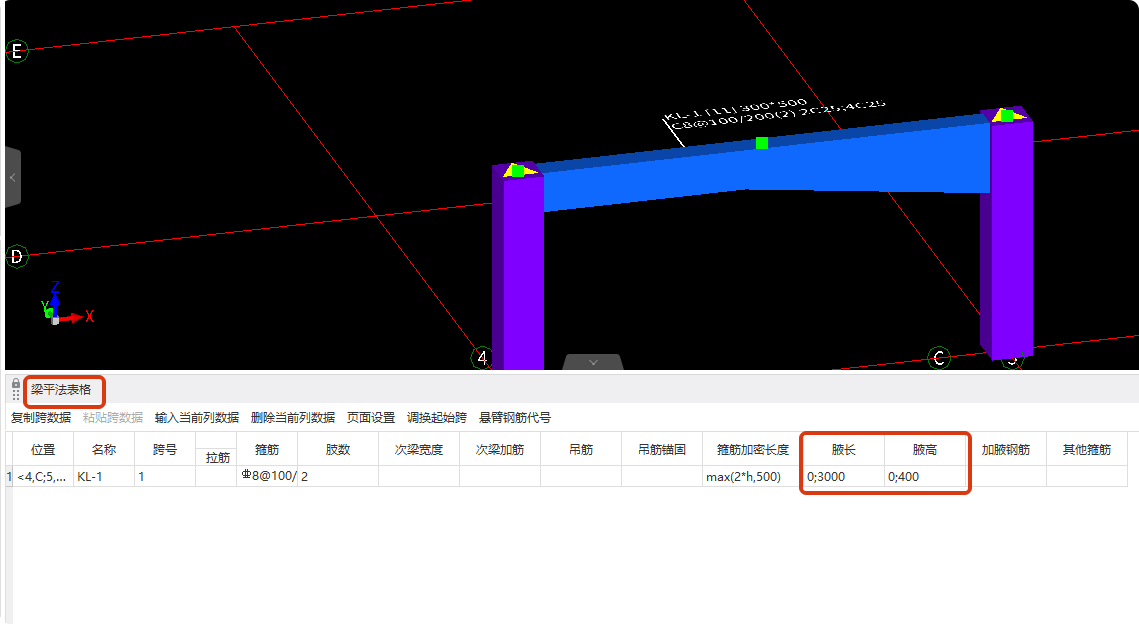Click the 腋高 cell 0;400
The image size is (1139, 624).
coord(925,477)
